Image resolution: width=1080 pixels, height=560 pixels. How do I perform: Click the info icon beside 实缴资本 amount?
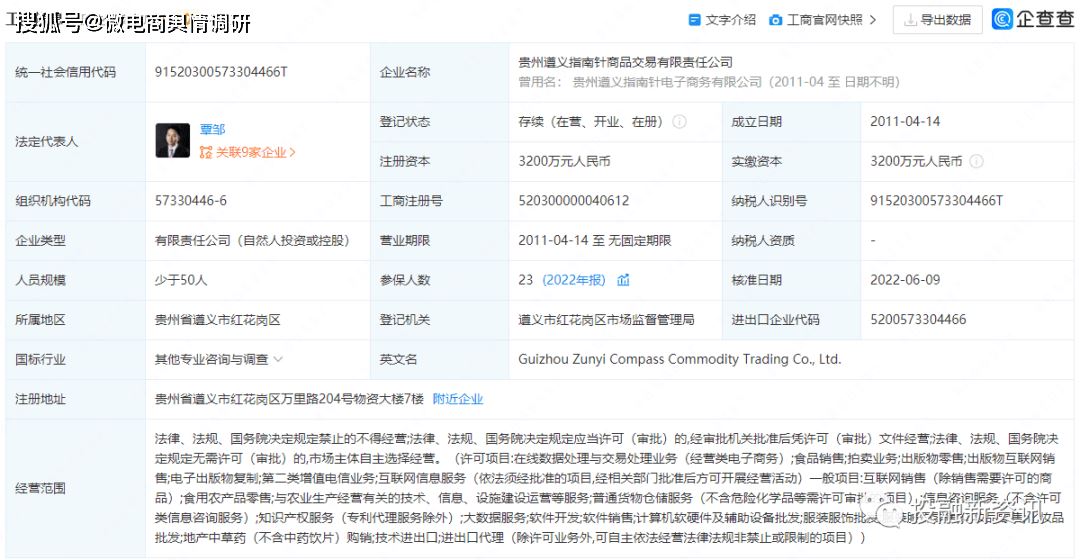976,161
